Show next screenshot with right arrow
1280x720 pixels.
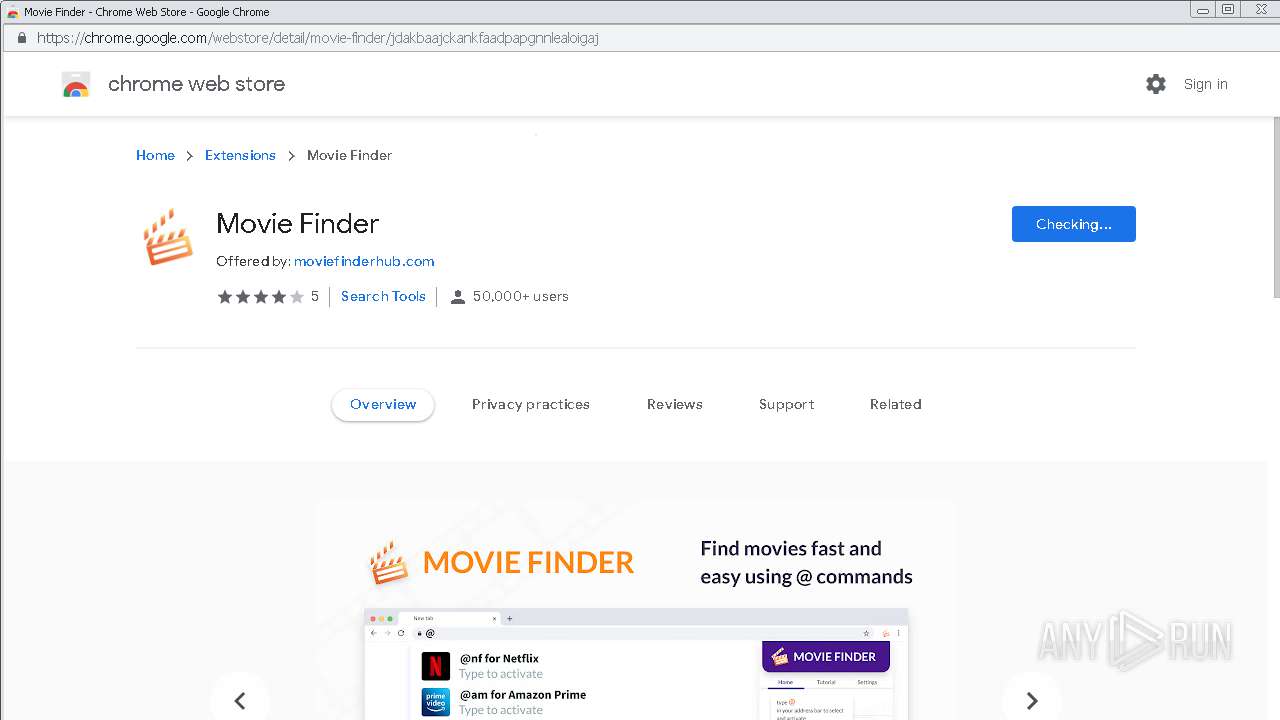1032,701
